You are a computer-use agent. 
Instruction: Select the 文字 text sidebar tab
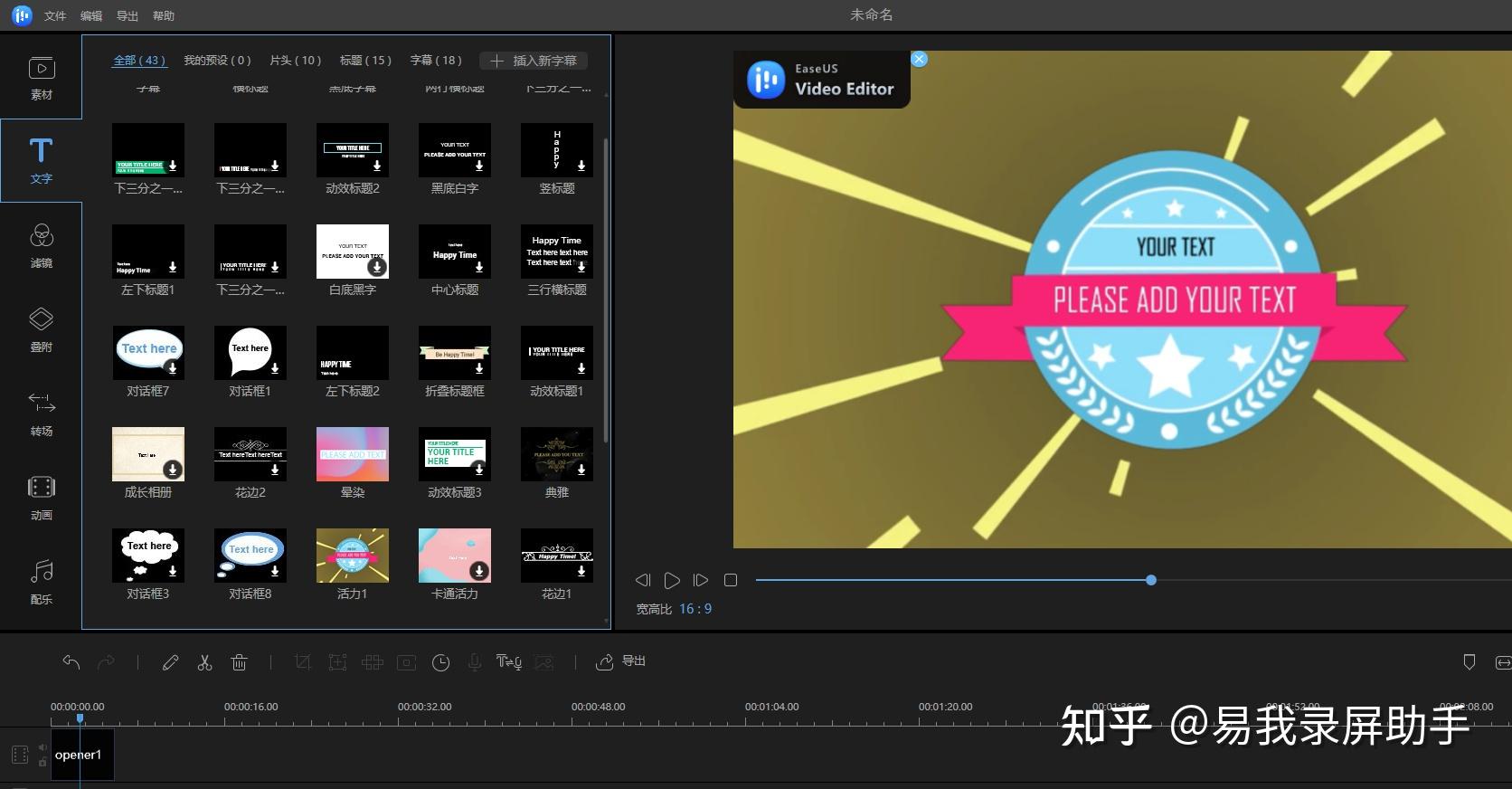tap(42, 161)
